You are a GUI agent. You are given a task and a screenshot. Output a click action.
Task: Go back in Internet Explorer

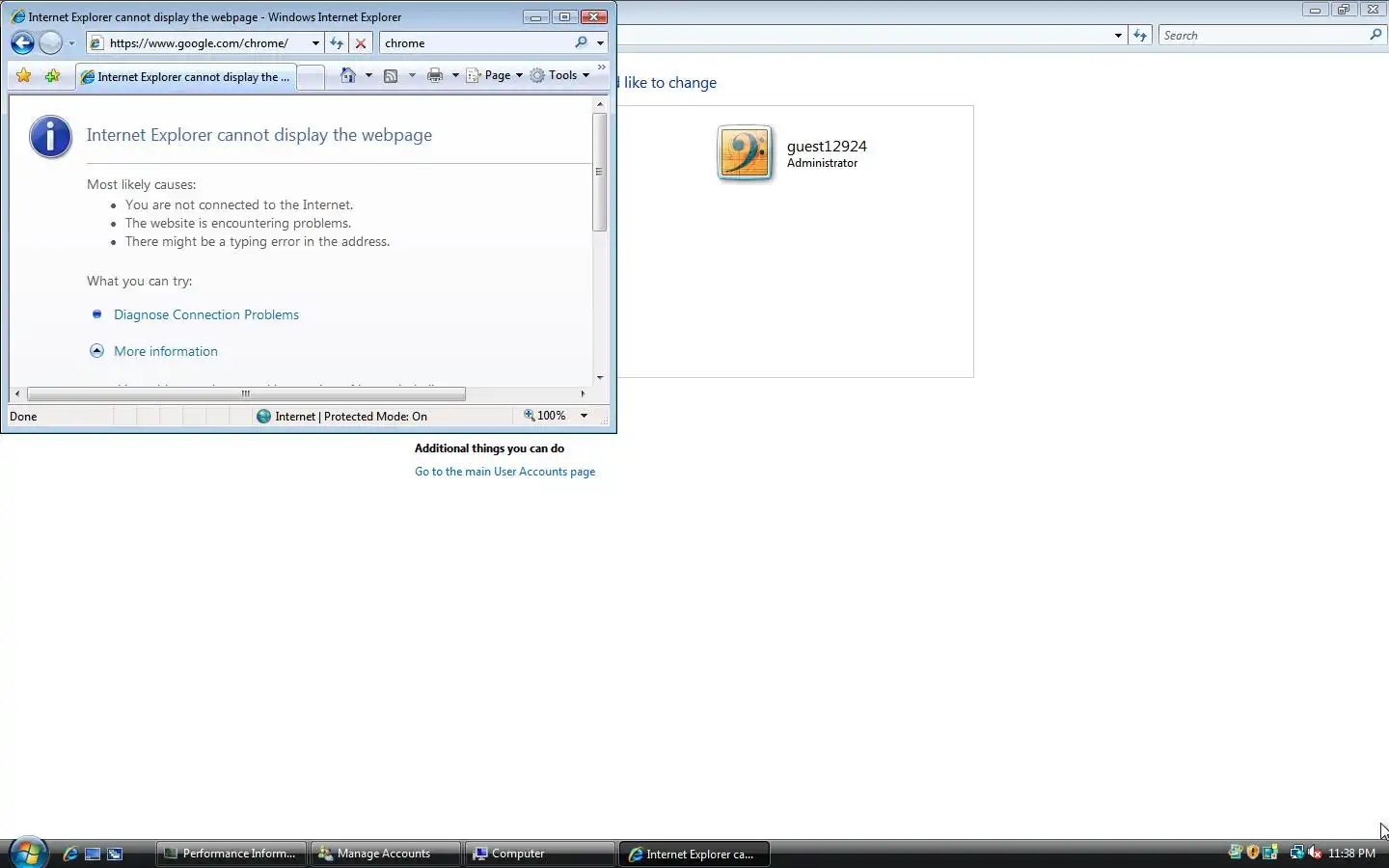pos(22,43)
